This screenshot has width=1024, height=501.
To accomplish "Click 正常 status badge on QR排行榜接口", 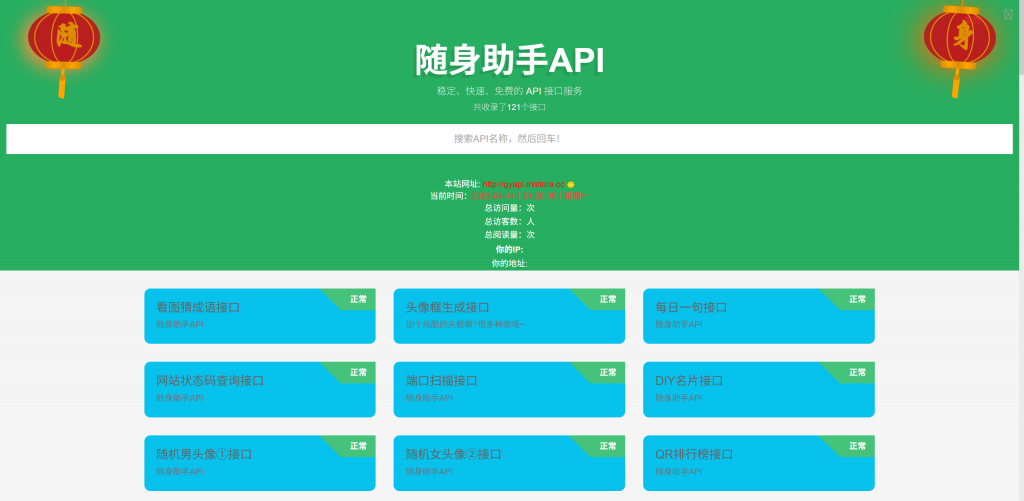I will click(x=857, y=446).
